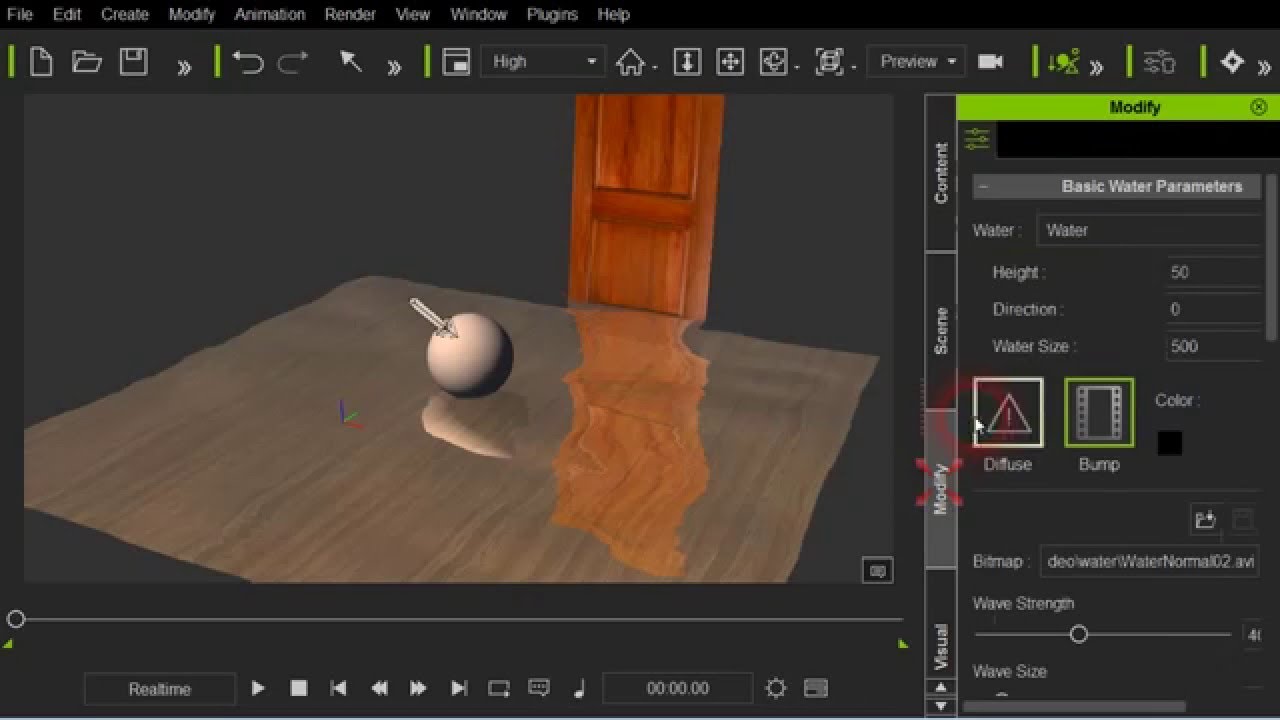This screenshot has height=720, width=1280.
Task: Switch to the Scene side tab
Action: 941,331
